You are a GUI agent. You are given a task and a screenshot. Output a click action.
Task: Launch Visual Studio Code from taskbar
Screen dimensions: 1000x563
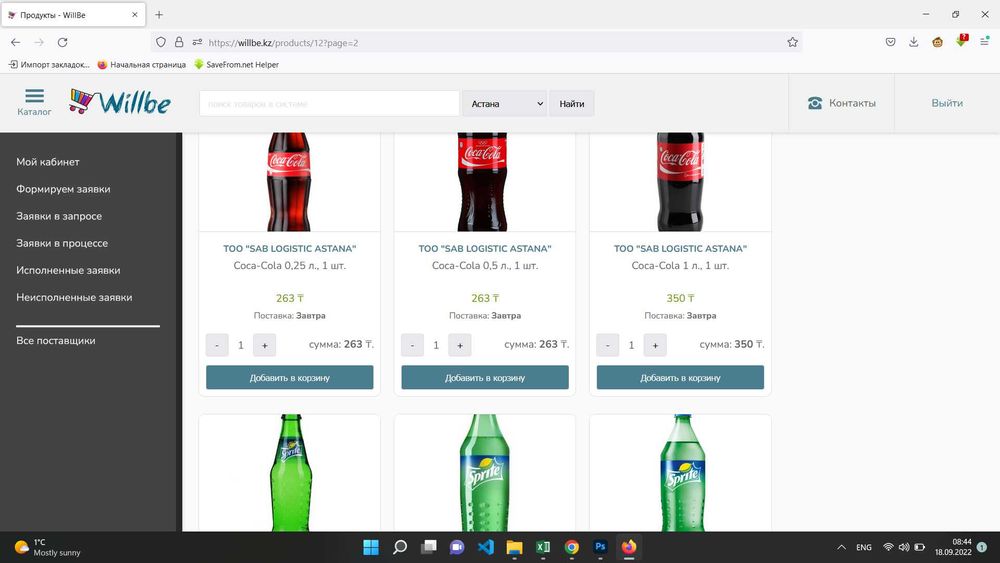[x=485, y=547]
